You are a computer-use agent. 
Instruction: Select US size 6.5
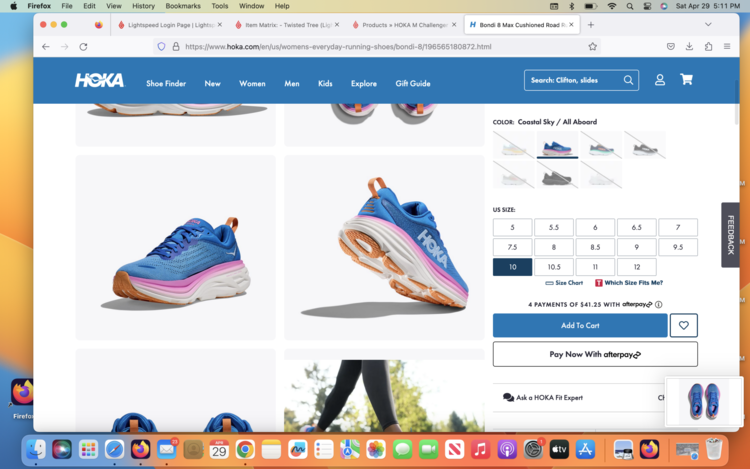[x=637, y=227]
